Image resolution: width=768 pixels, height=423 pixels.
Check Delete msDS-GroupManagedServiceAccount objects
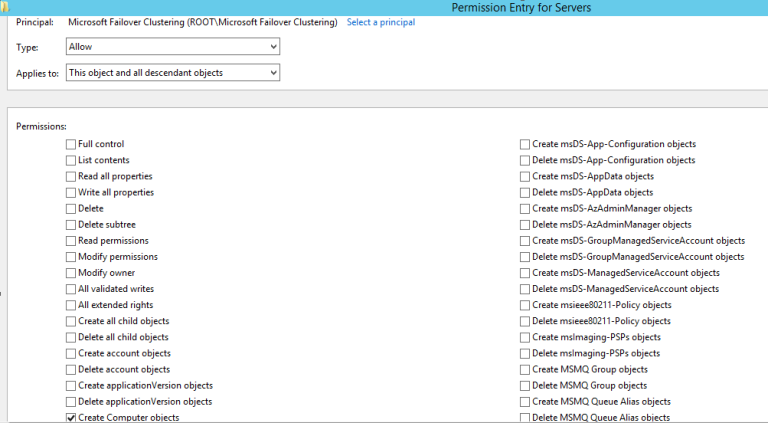click(525, 257)
